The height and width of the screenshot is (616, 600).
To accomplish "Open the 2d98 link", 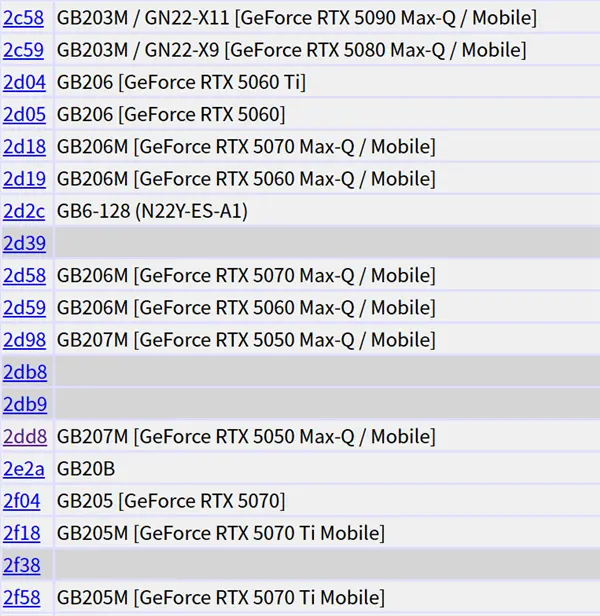I will 24,340.
